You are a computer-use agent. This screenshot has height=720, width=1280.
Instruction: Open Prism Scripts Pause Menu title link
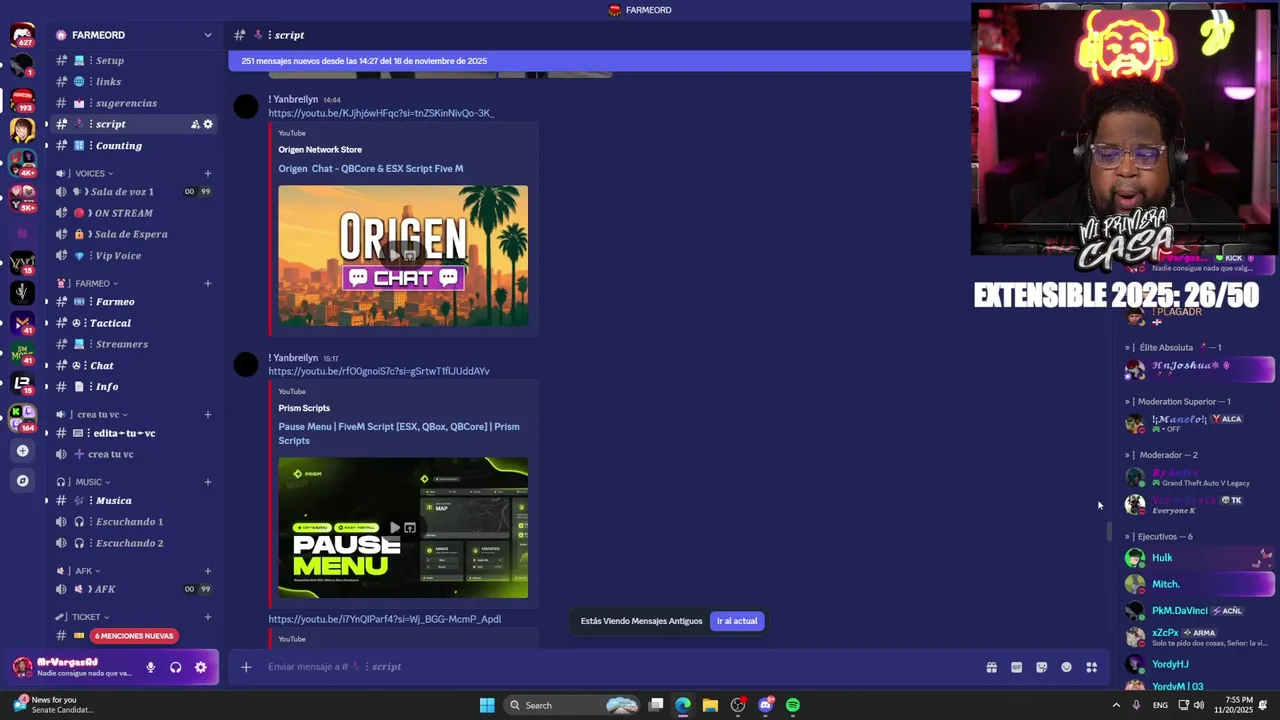pyautogui.click(x=399, y=433)
